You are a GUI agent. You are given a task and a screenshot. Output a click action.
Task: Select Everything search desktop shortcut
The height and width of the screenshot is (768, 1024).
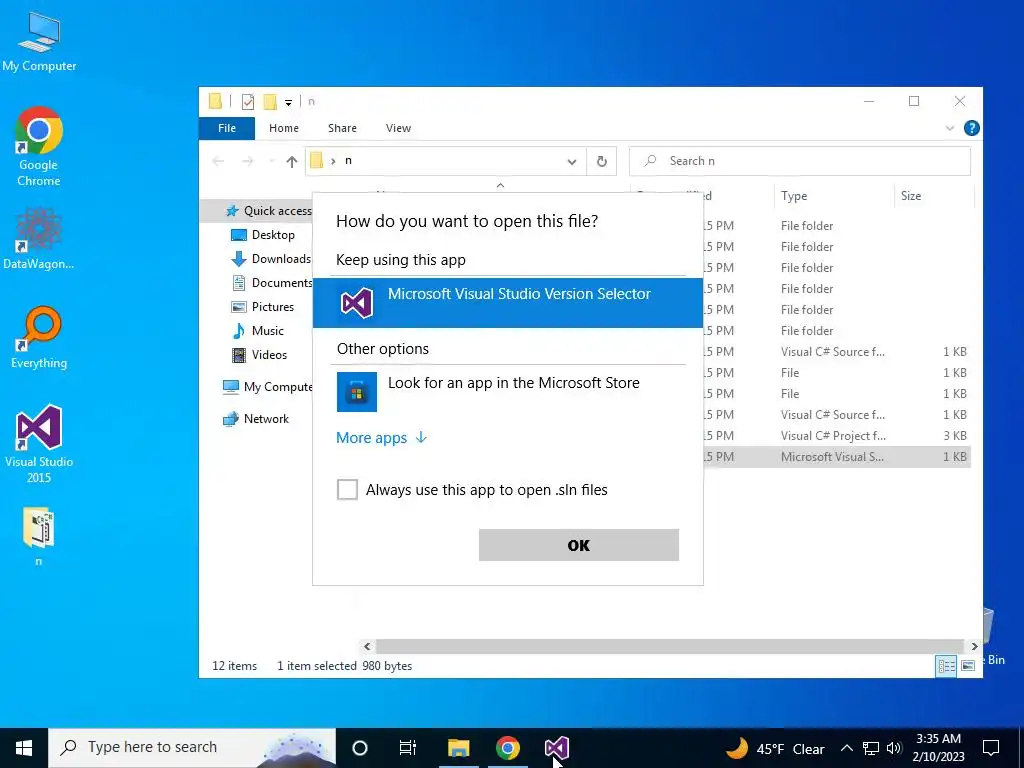click(x=39, y=338)
